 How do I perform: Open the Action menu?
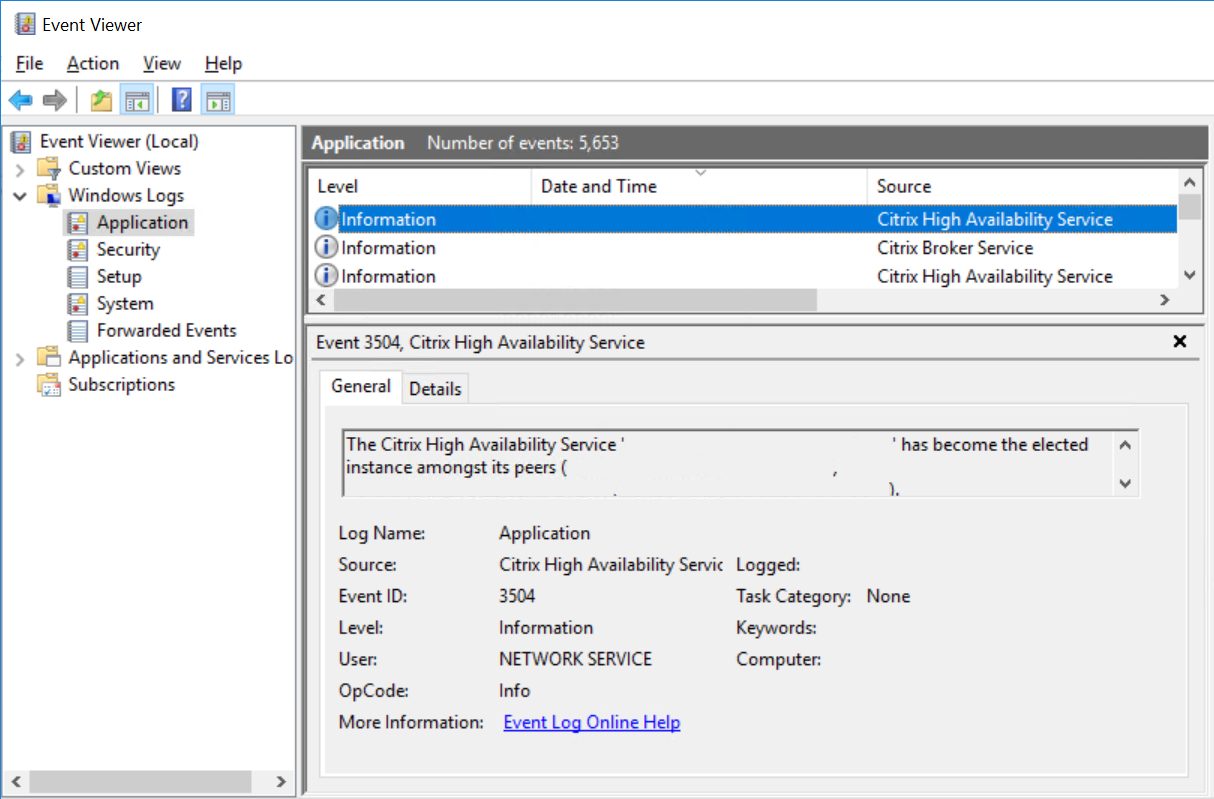coord(93,63)
